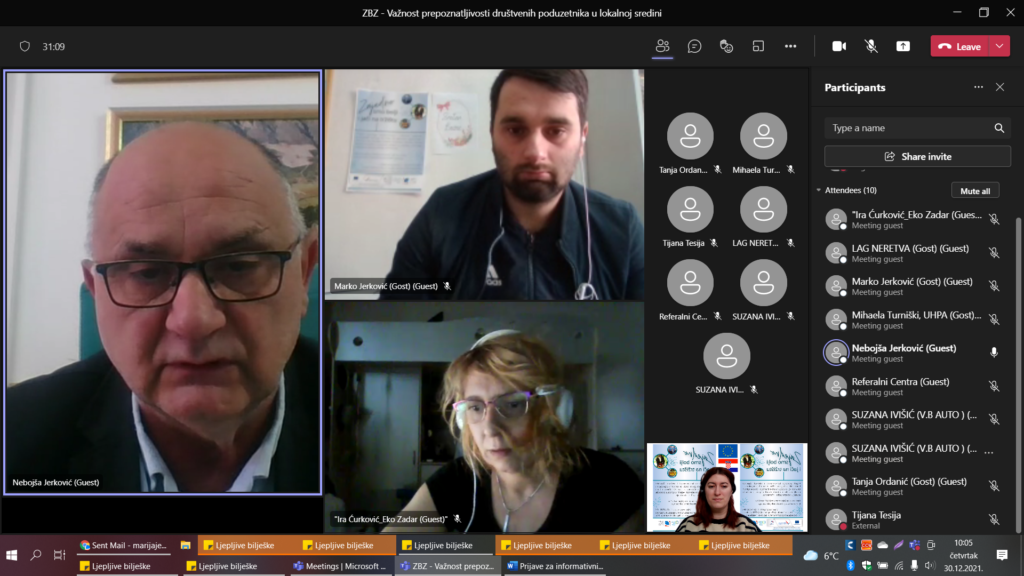The width and height of the screenshot is (1024, 576).
Task: Click the Type a name search field
Action: click(905, 128)
